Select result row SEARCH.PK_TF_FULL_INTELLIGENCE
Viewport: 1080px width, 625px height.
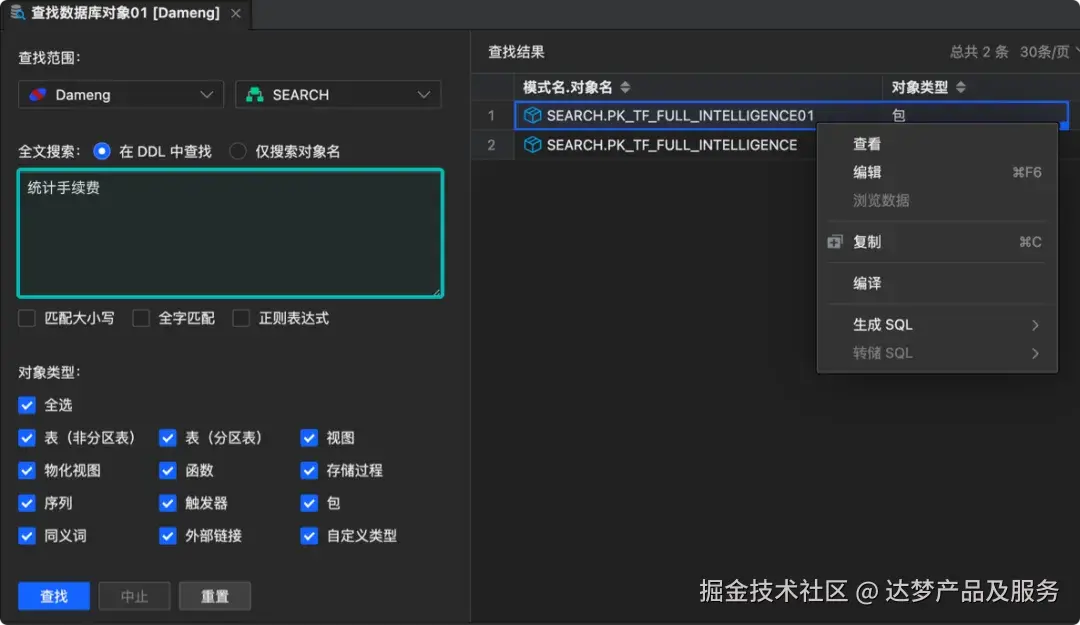[x=665, y=145]
